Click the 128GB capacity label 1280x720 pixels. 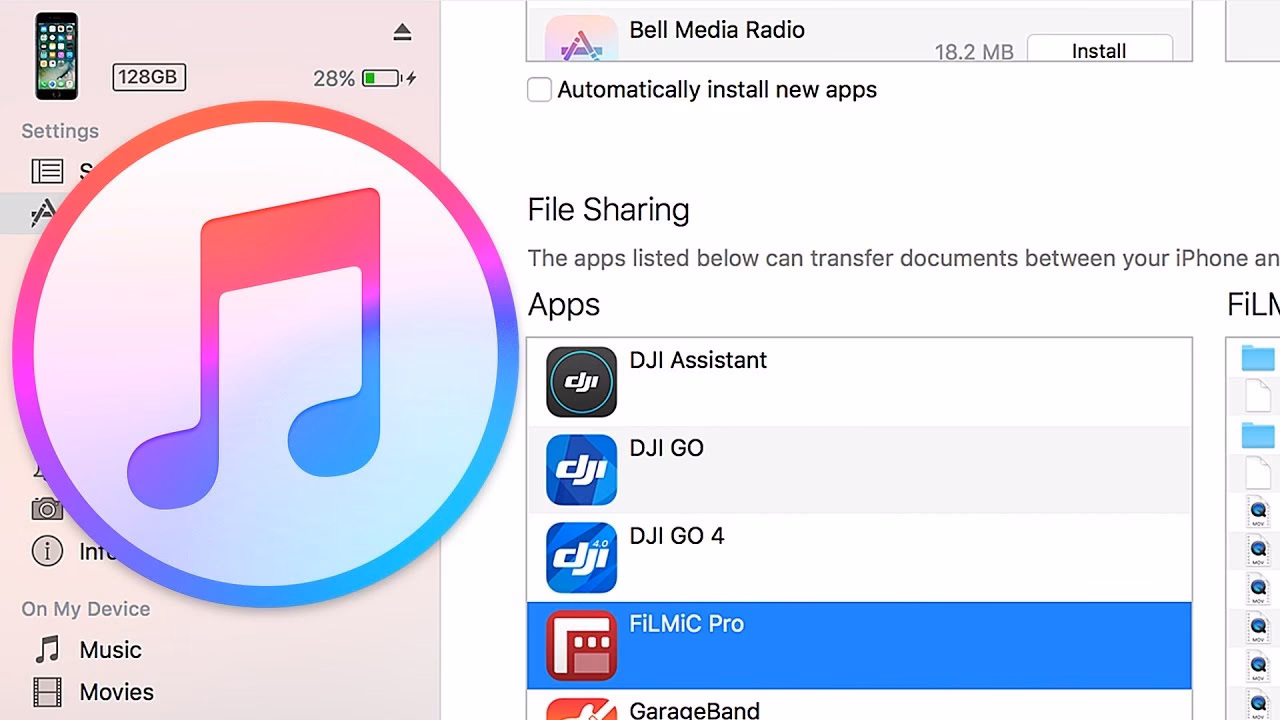point(148,77)
